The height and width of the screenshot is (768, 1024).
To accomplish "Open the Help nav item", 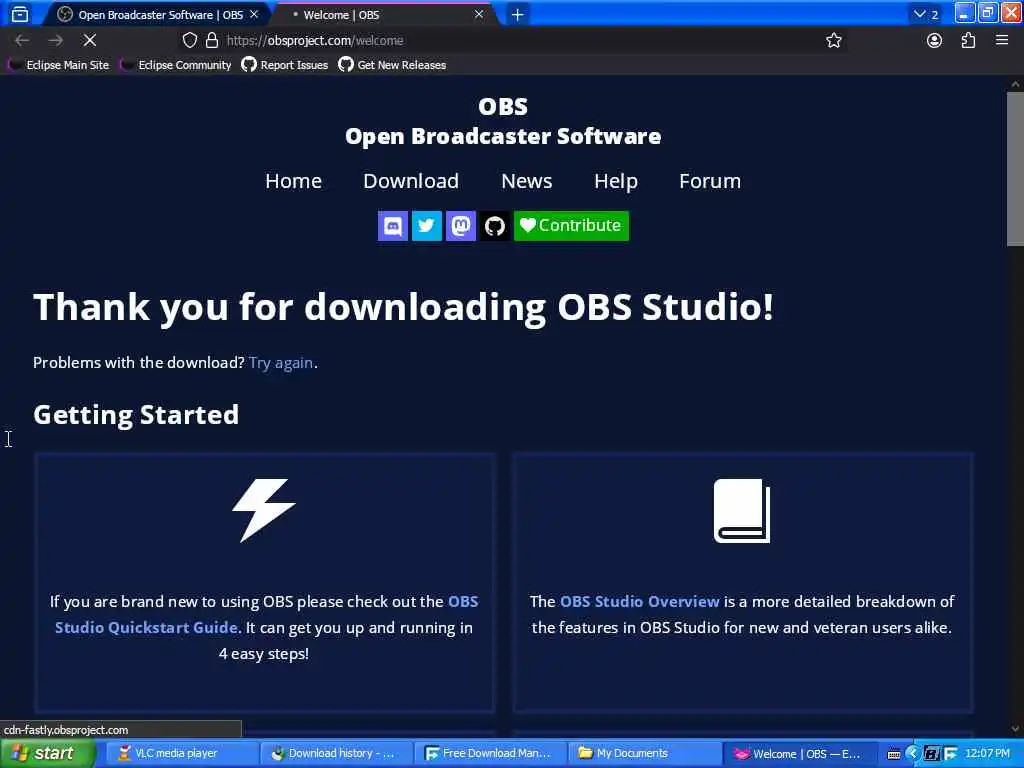I will (x=616, y=181).
